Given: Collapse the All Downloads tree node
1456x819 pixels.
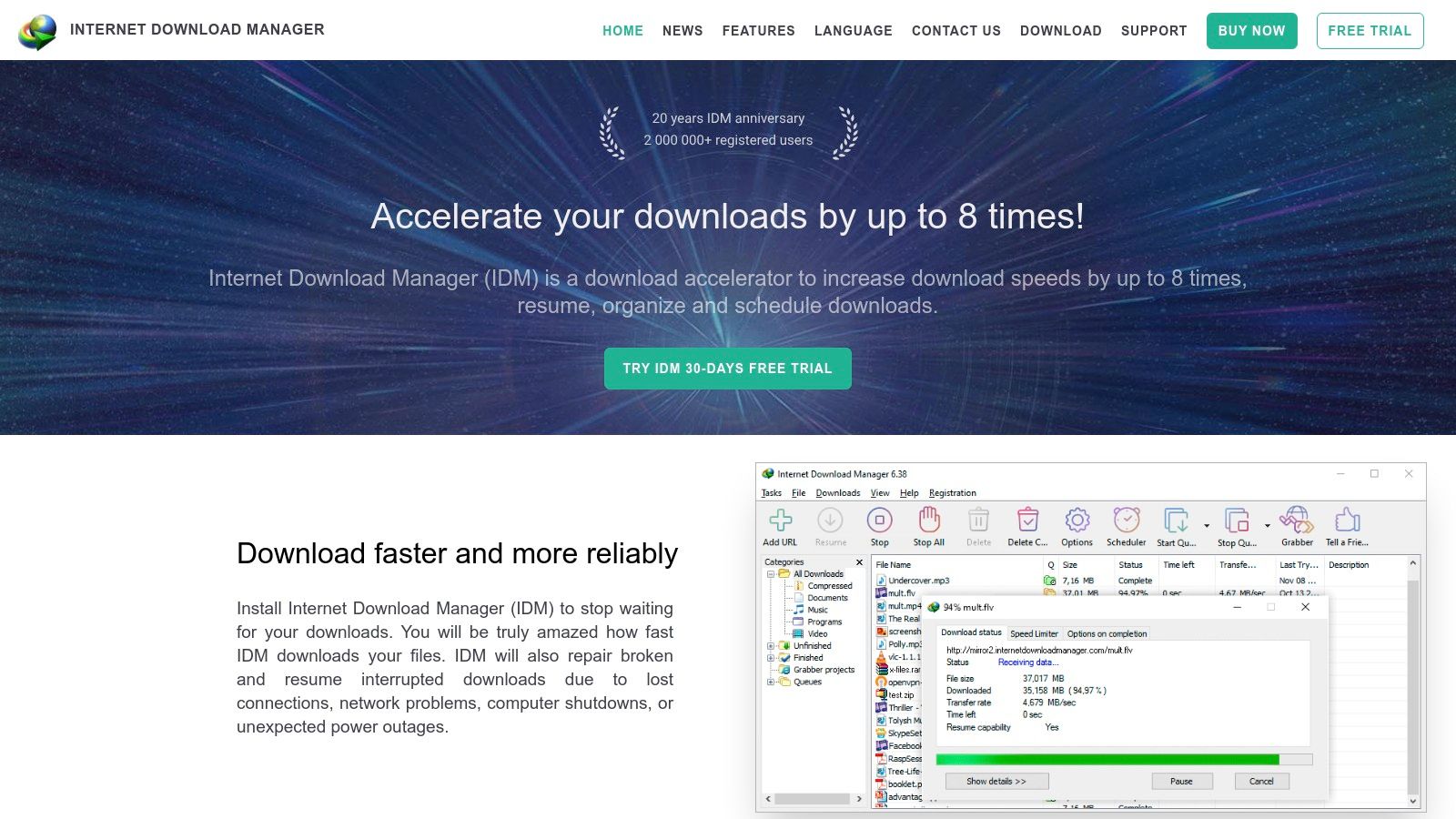Looking at the screenshot, I should pos(769,574).
